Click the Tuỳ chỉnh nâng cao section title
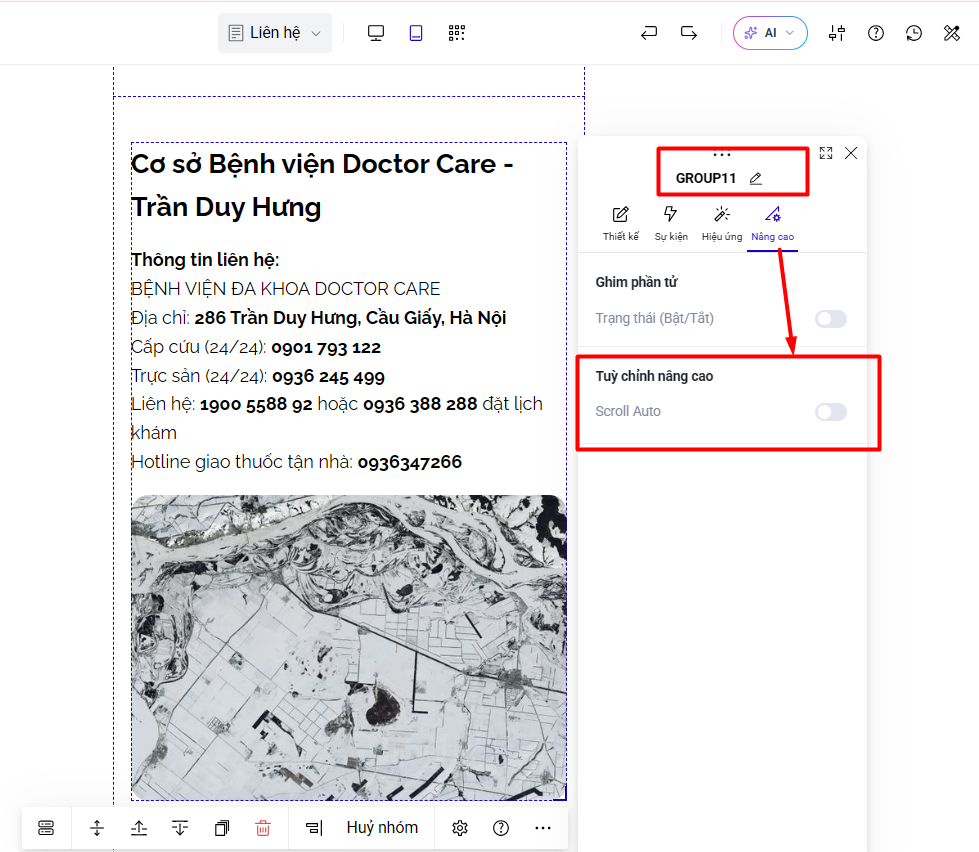 click(654, 376)
